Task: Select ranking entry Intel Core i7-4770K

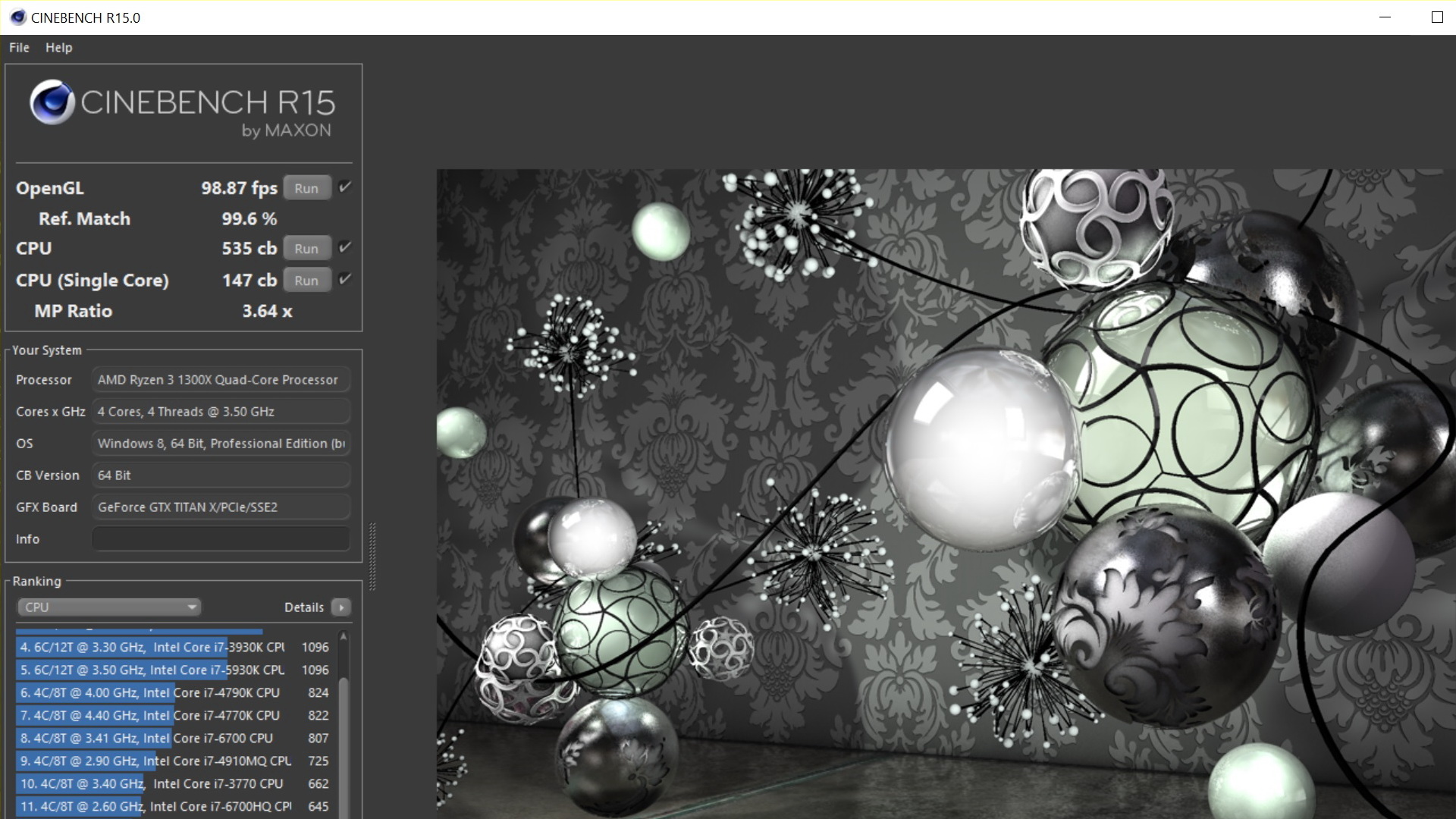Action: [x=174, y=715]
